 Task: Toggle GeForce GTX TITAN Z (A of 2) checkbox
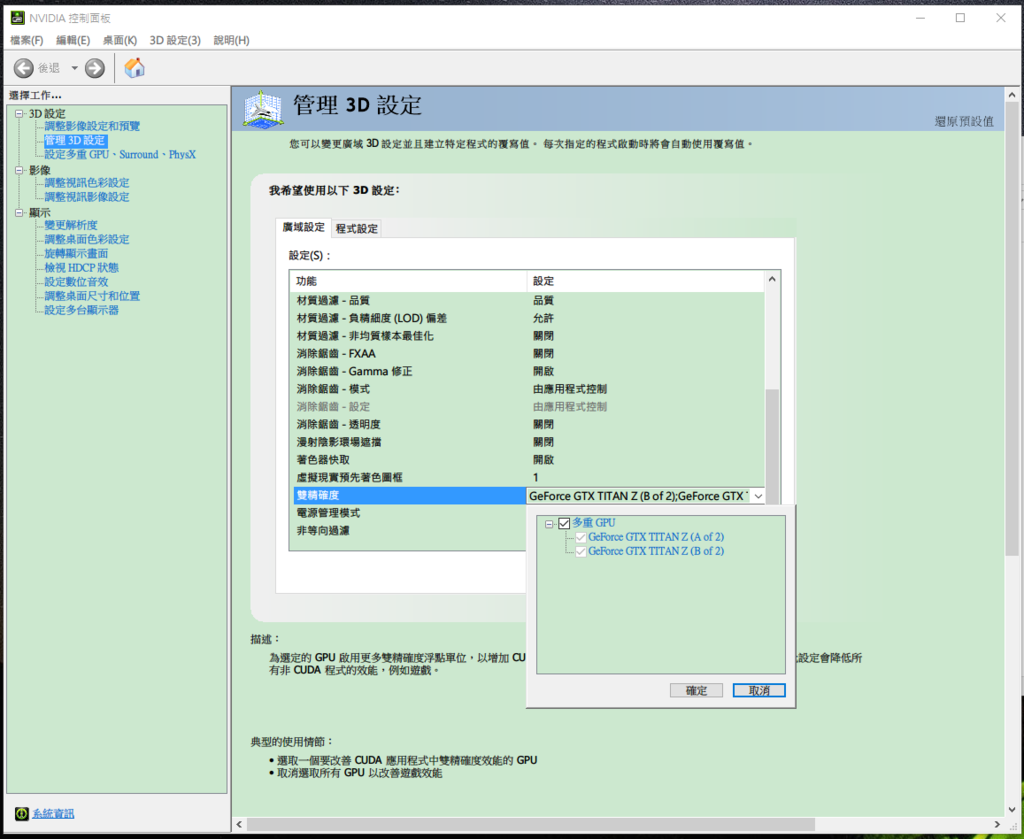click(581, 537)
